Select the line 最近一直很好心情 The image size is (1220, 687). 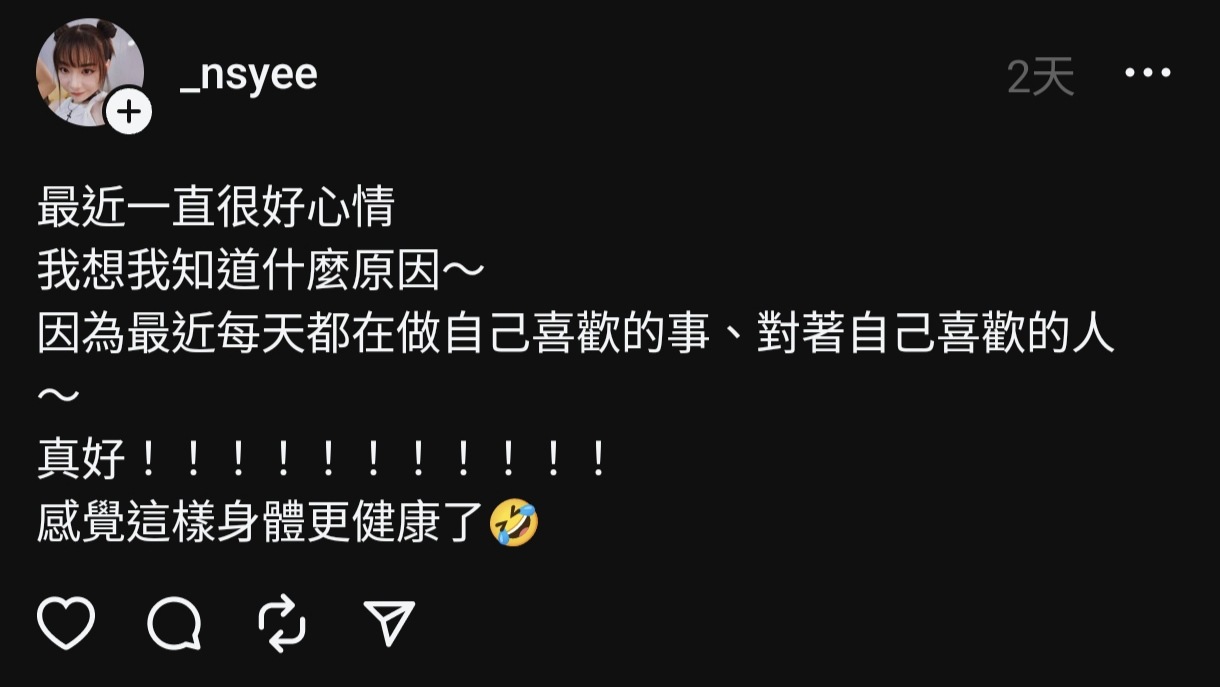tap(216, 207)
